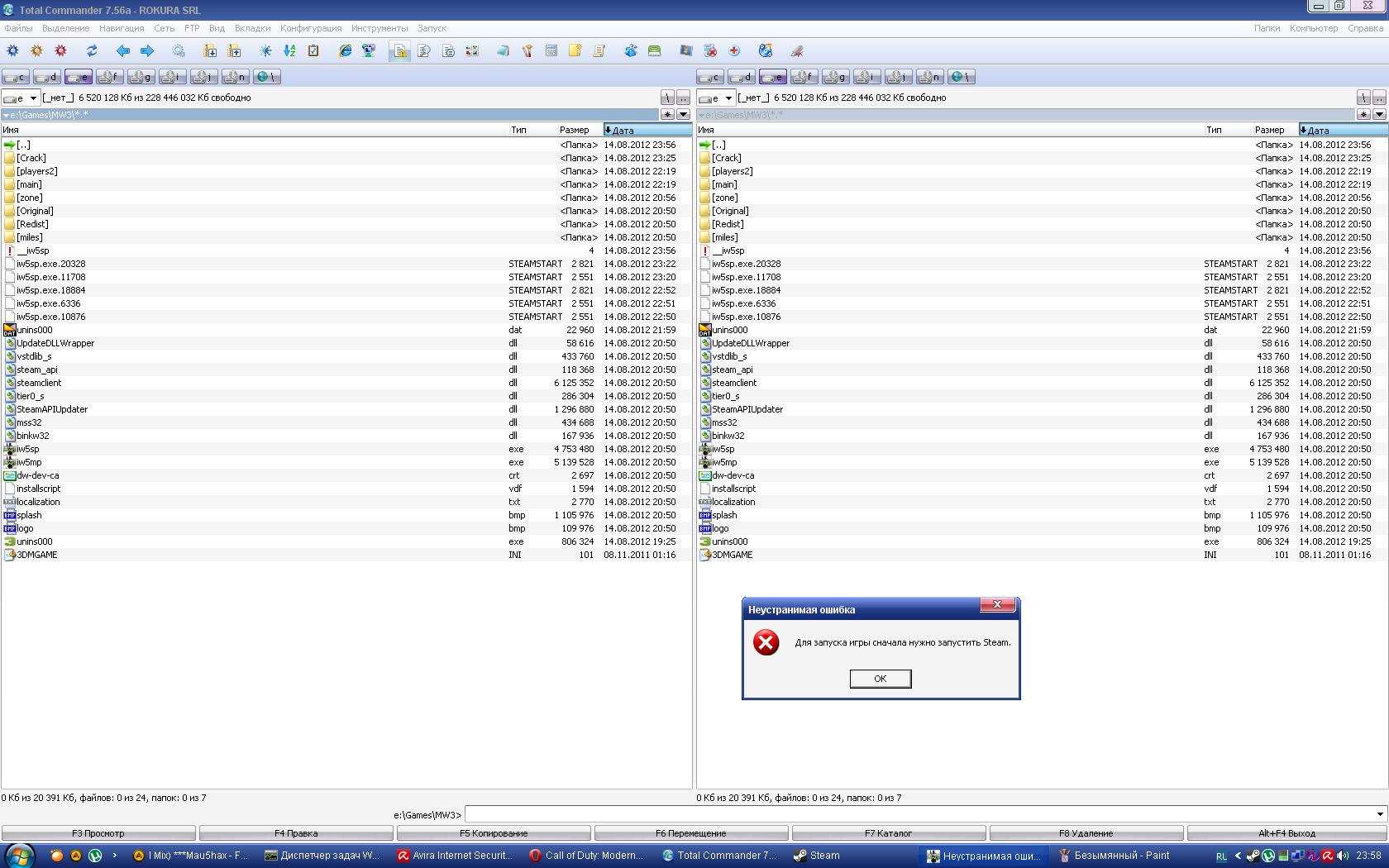Open the Internet Explorer toolbar icon
This screenshot has width=1389, height=868.
[345, 51]
